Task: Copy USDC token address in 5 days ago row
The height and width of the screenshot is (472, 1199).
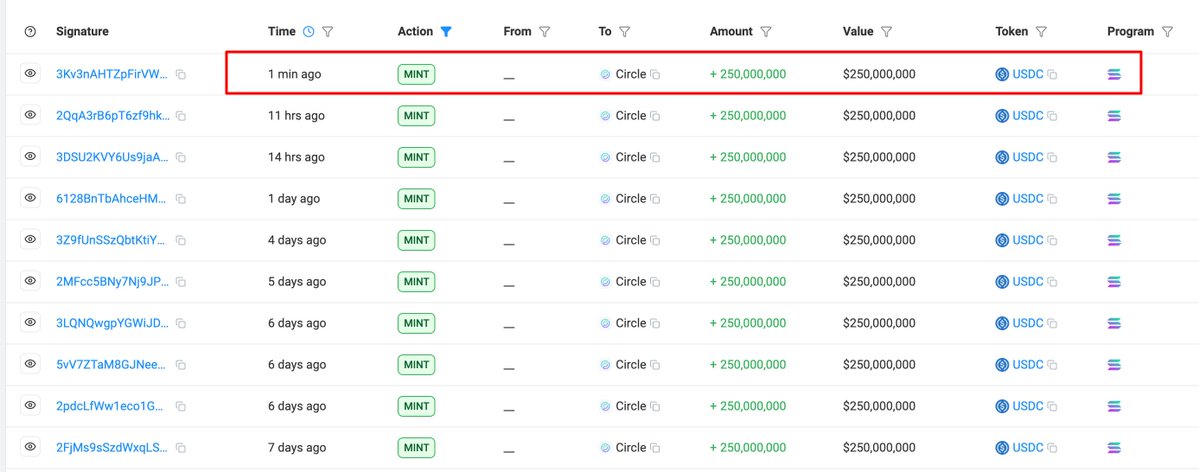Action: (1052, 282)
